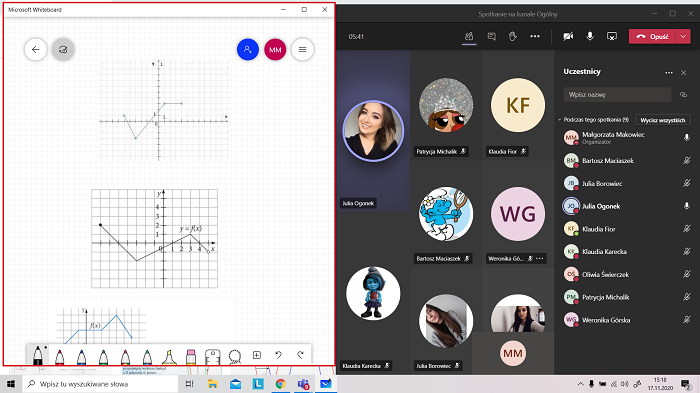This screenshot has width=700, height=393.
Task: Select the blue pen in Whiteboard
Action: coord(81,357)
